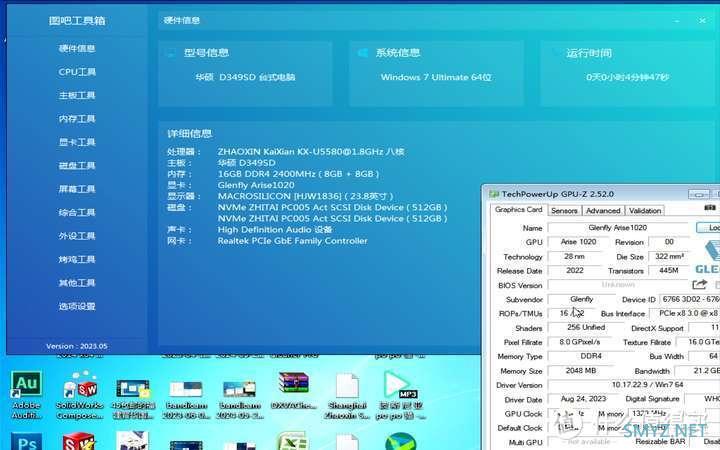The width and height of the screenshot is (720, 450).
Task: Click High Definition Audio 设备 text
Action: click(x=275, y=230)
